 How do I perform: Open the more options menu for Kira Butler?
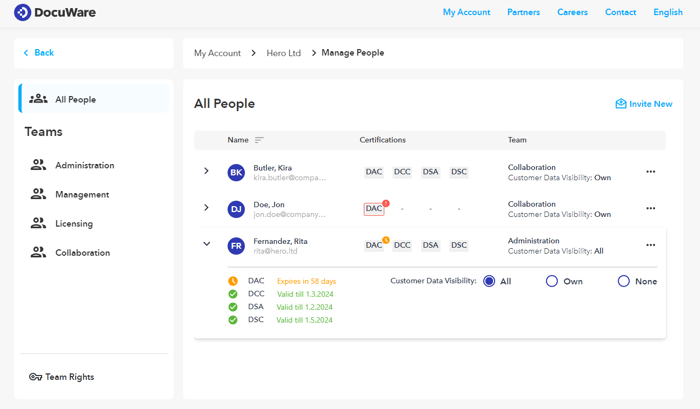click(x=650, y=172)
